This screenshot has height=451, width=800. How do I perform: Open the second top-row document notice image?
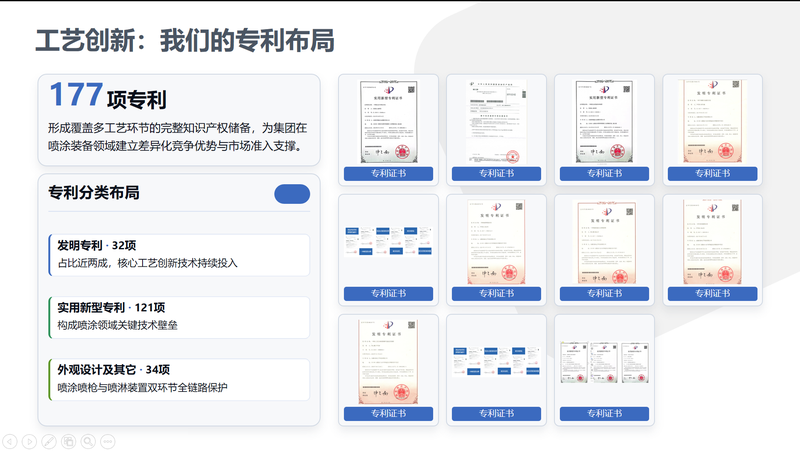(496, 121)
